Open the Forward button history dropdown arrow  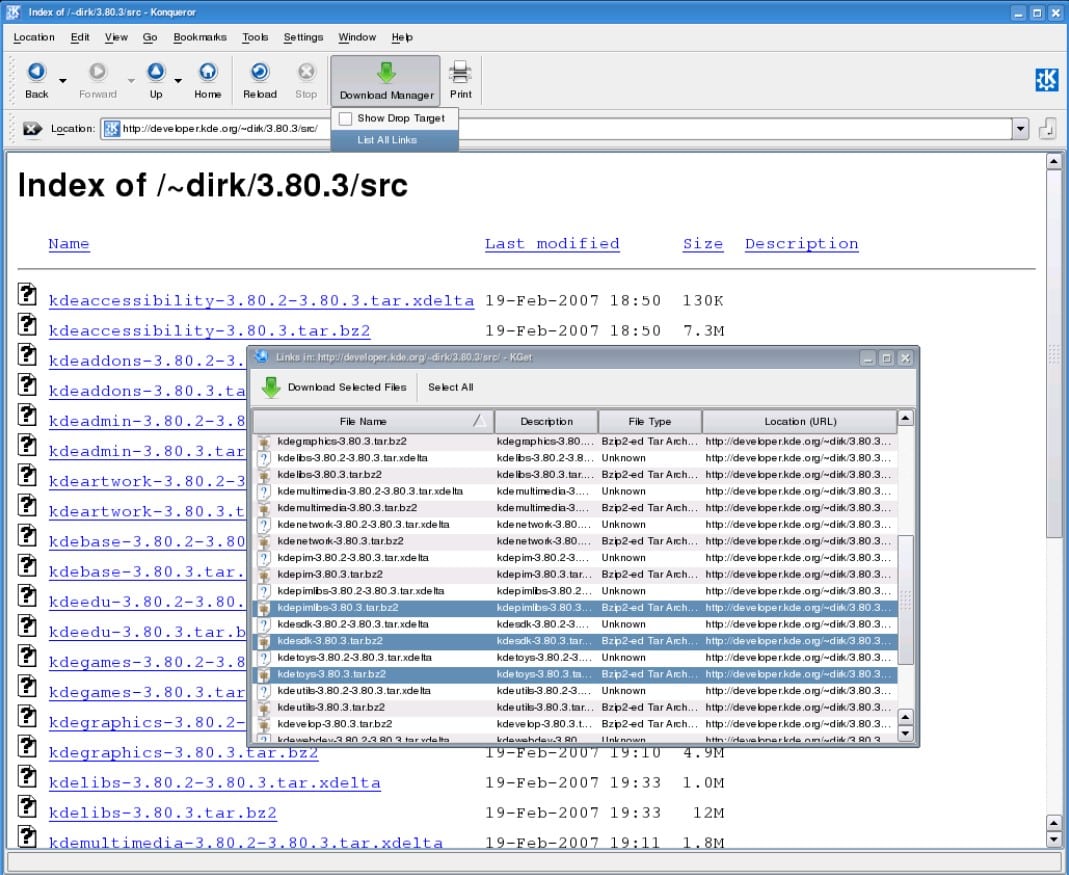[131, 80]
